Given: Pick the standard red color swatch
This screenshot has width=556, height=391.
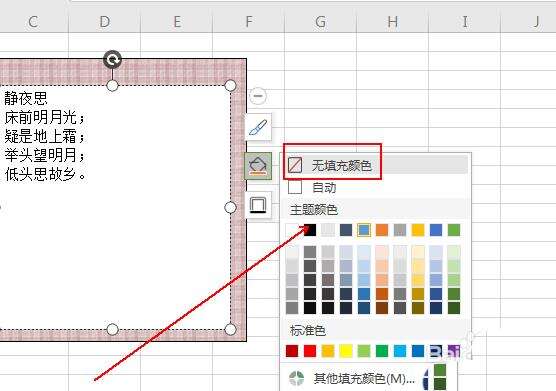Looking at the screenshot, I should click(x=310, y=351).
